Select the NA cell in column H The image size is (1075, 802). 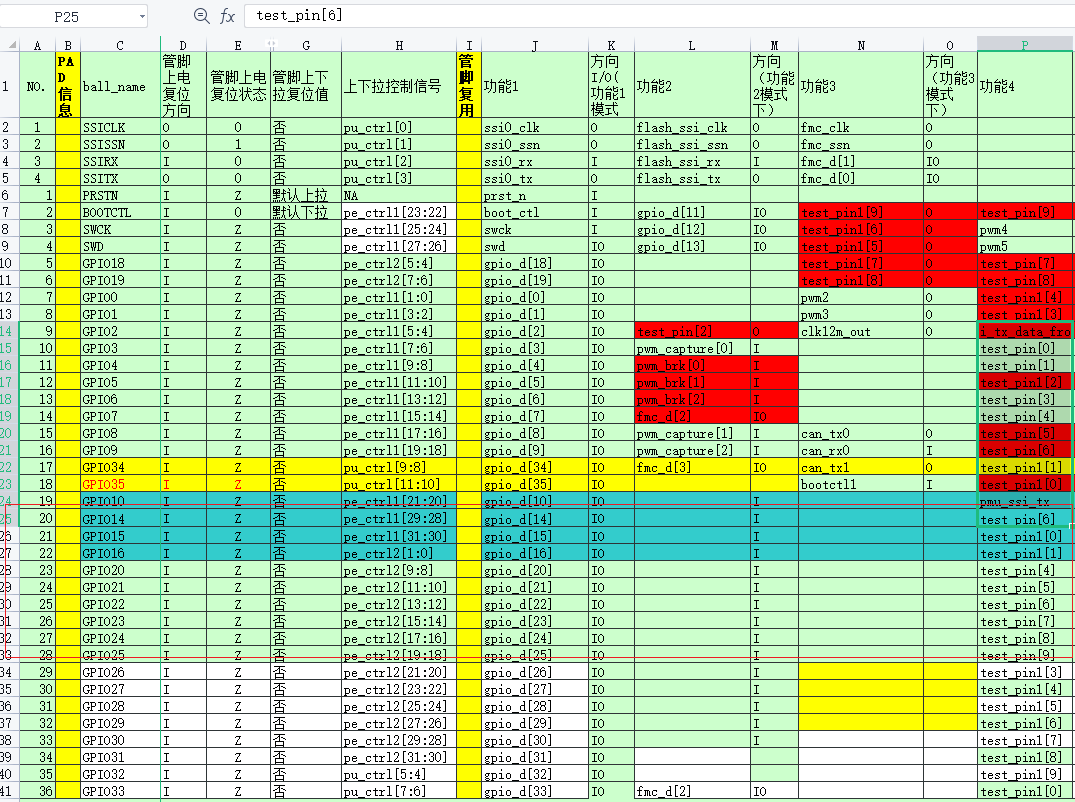tap(399, 195)
